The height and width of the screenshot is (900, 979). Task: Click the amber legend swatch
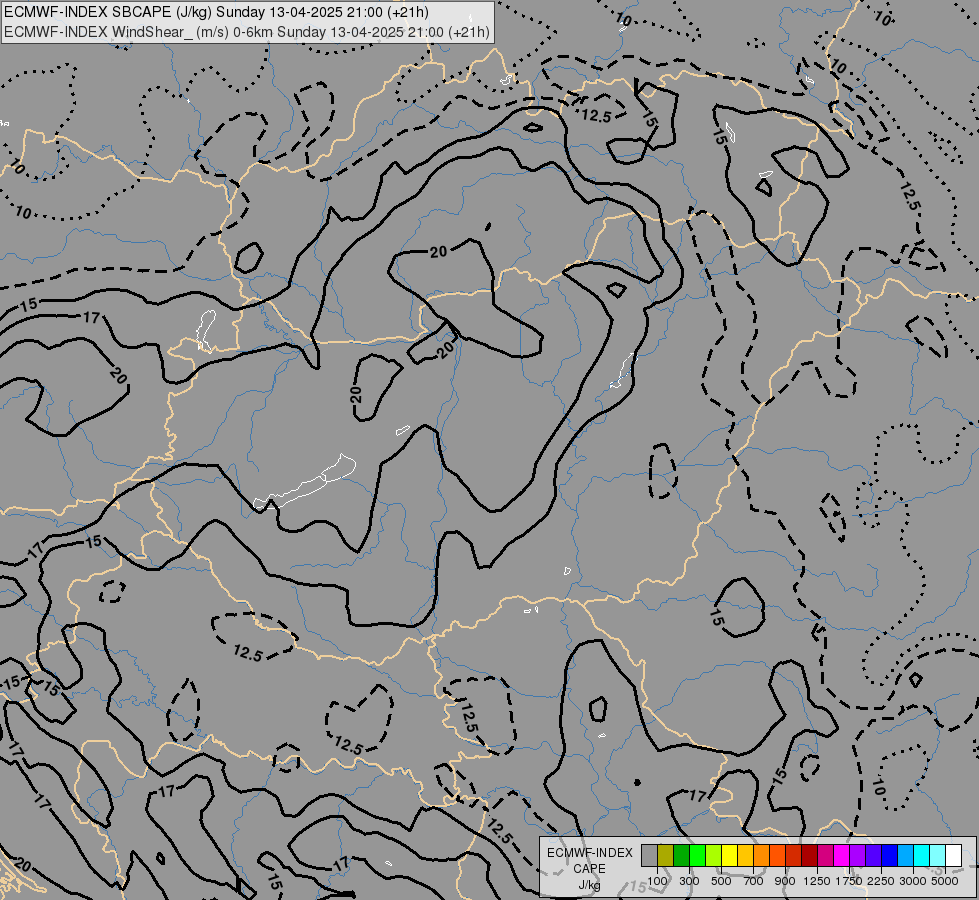coord(745,856)
